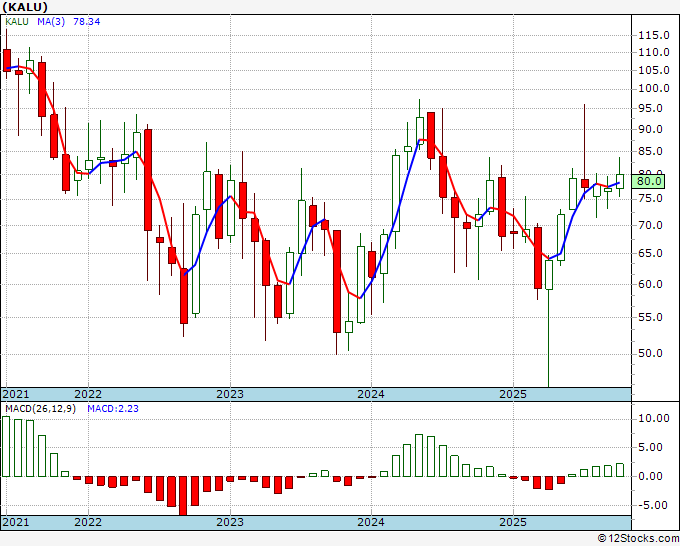Click the 90.0 price axis label
This screenshot has width=680, height=546.
[651, 129]
